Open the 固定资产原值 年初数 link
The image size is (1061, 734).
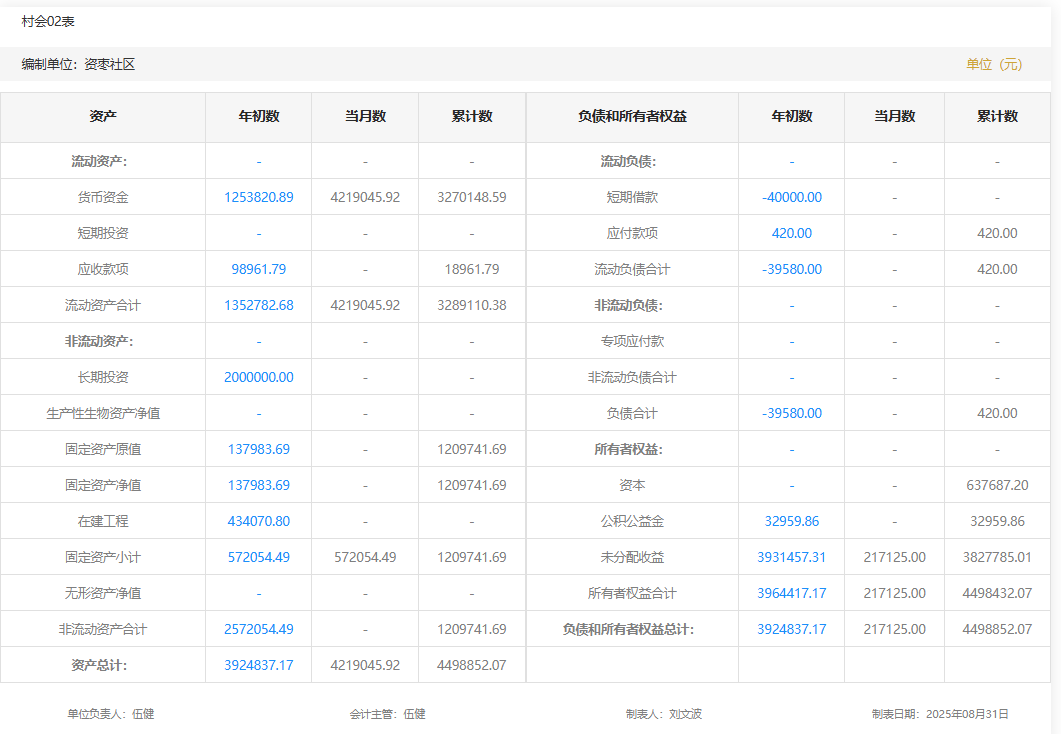[x=258, y=449]
